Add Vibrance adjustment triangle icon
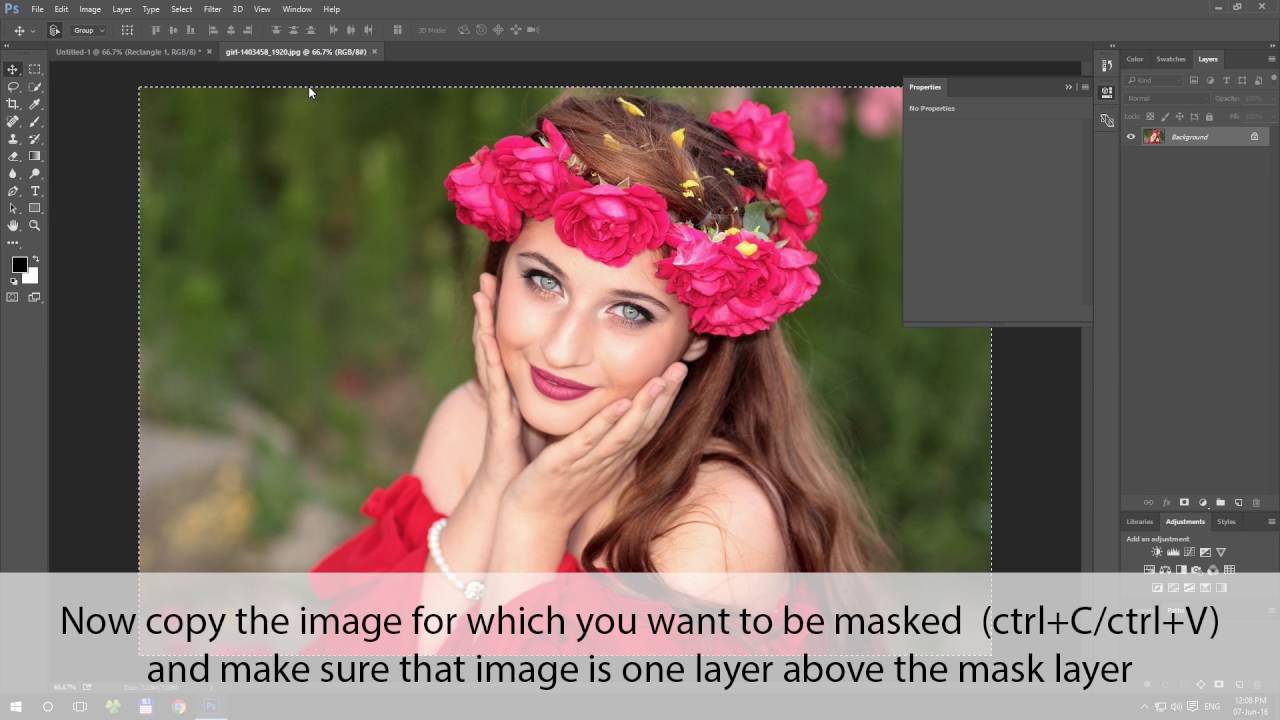This screenshot has width=1280, height=720. (1221, 552)
